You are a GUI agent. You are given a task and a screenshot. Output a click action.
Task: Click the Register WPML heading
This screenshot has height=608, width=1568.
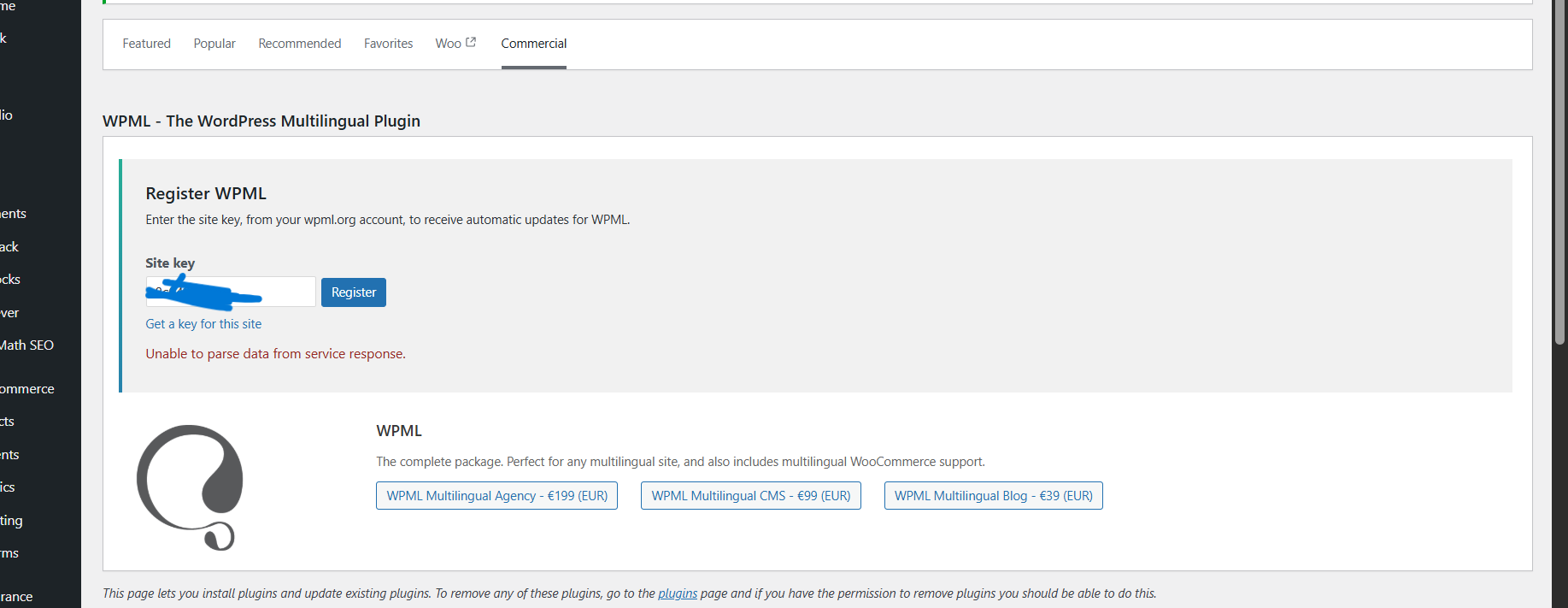[206, 193]
